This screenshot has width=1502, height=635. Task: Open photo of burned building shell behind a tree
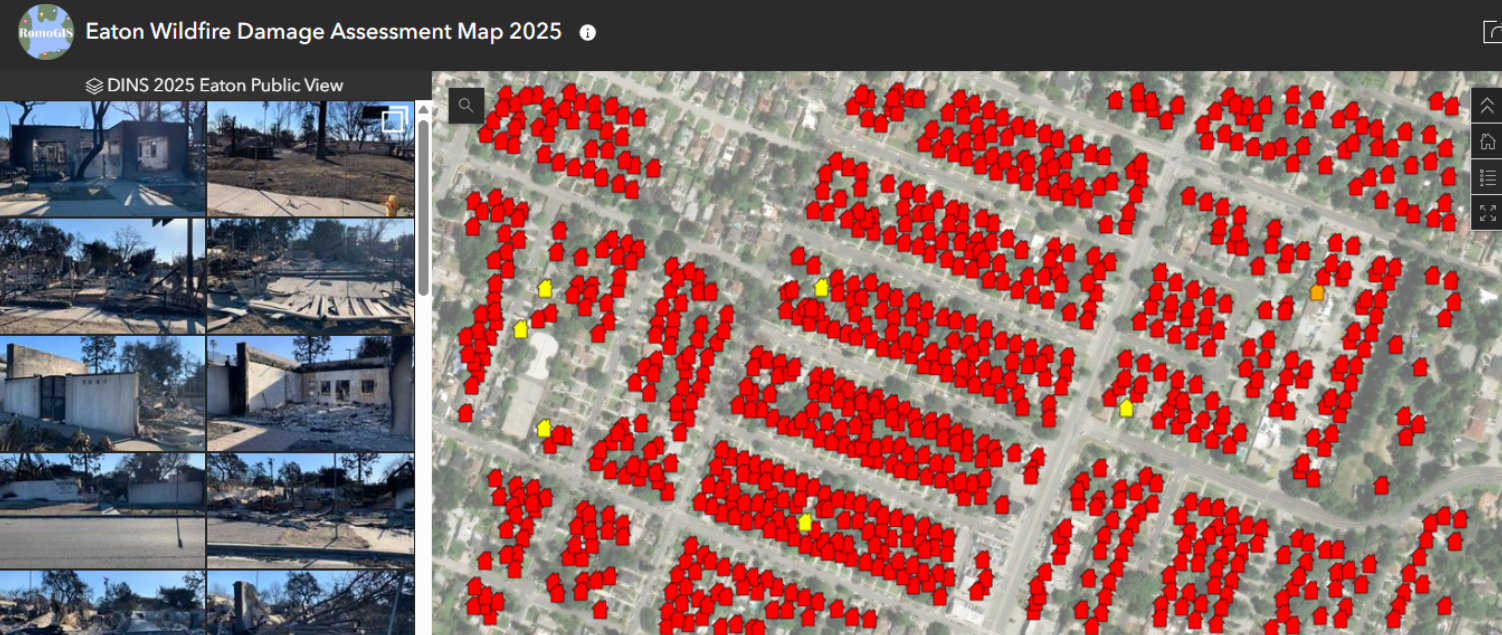tap(102, 158)
